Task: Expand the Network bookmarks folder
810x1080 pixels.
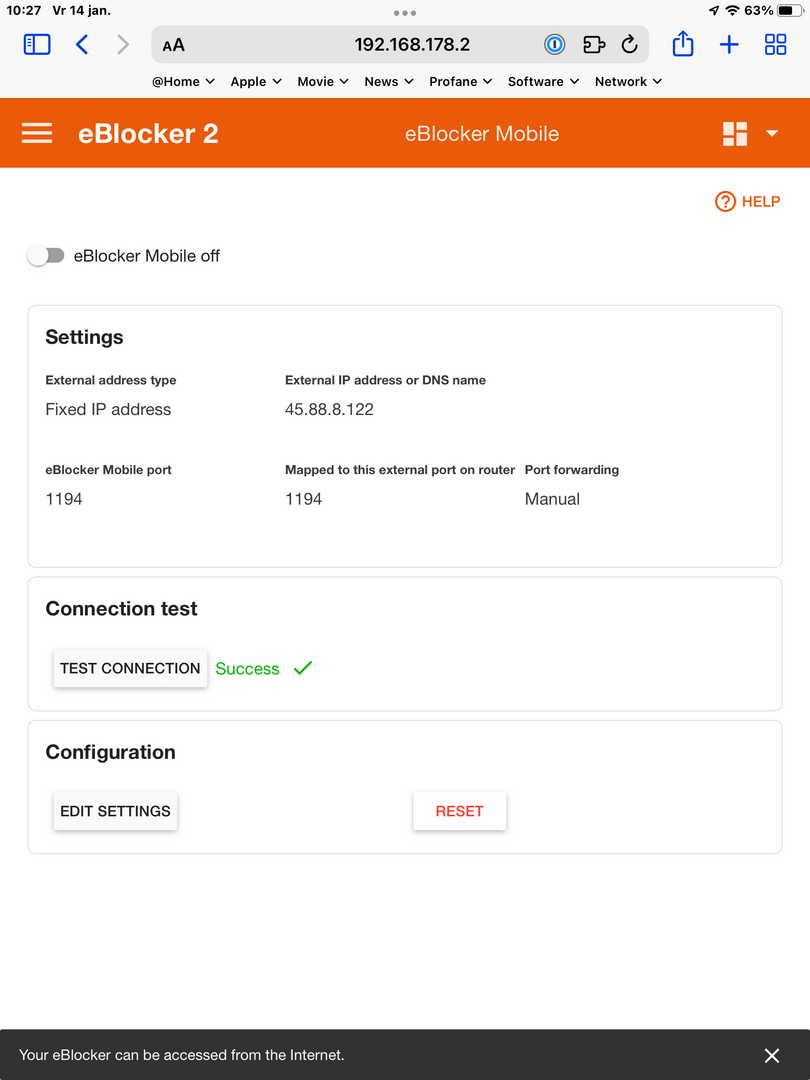Action: (x=629, y=81)
